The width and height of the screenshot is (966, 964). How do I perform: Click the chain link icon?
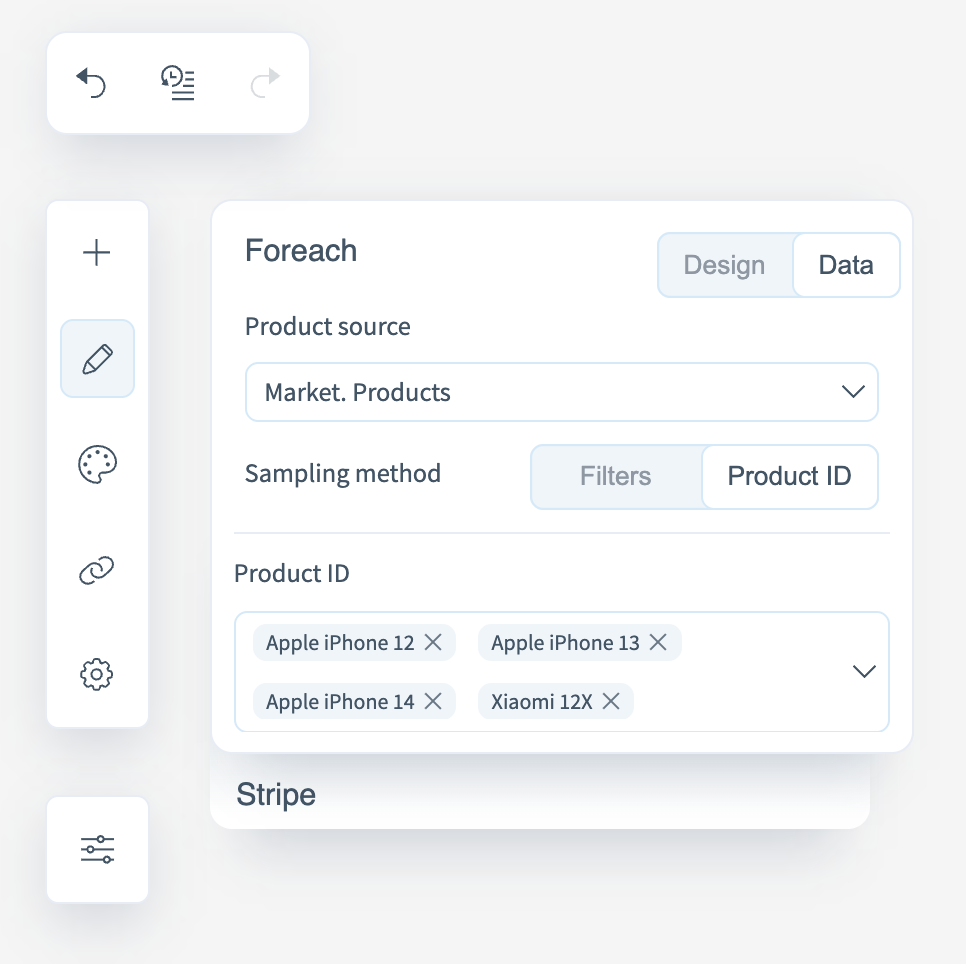click(97, 570)
